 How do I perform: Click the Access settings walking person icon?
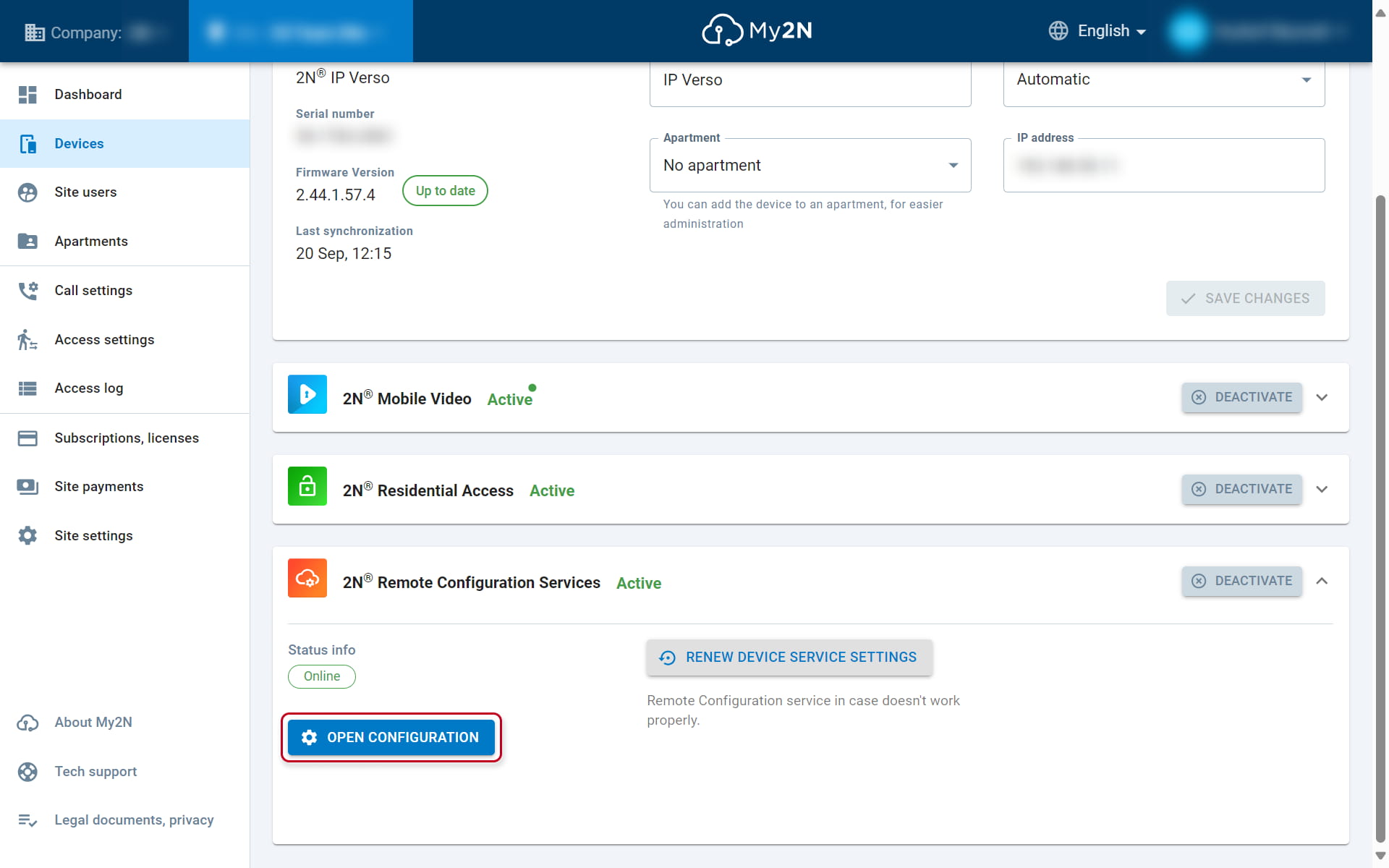click(27, 339)
